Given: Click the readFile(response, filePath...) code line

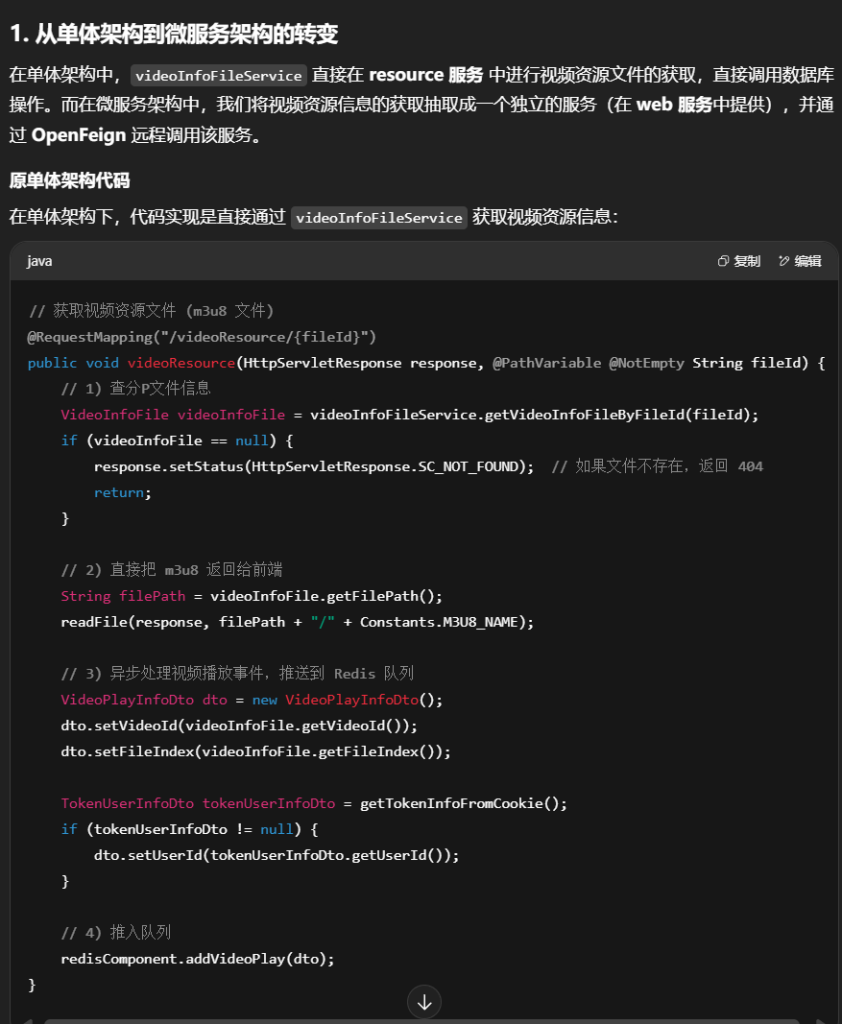Looking at the screenshot, I should tap(297, 622).
